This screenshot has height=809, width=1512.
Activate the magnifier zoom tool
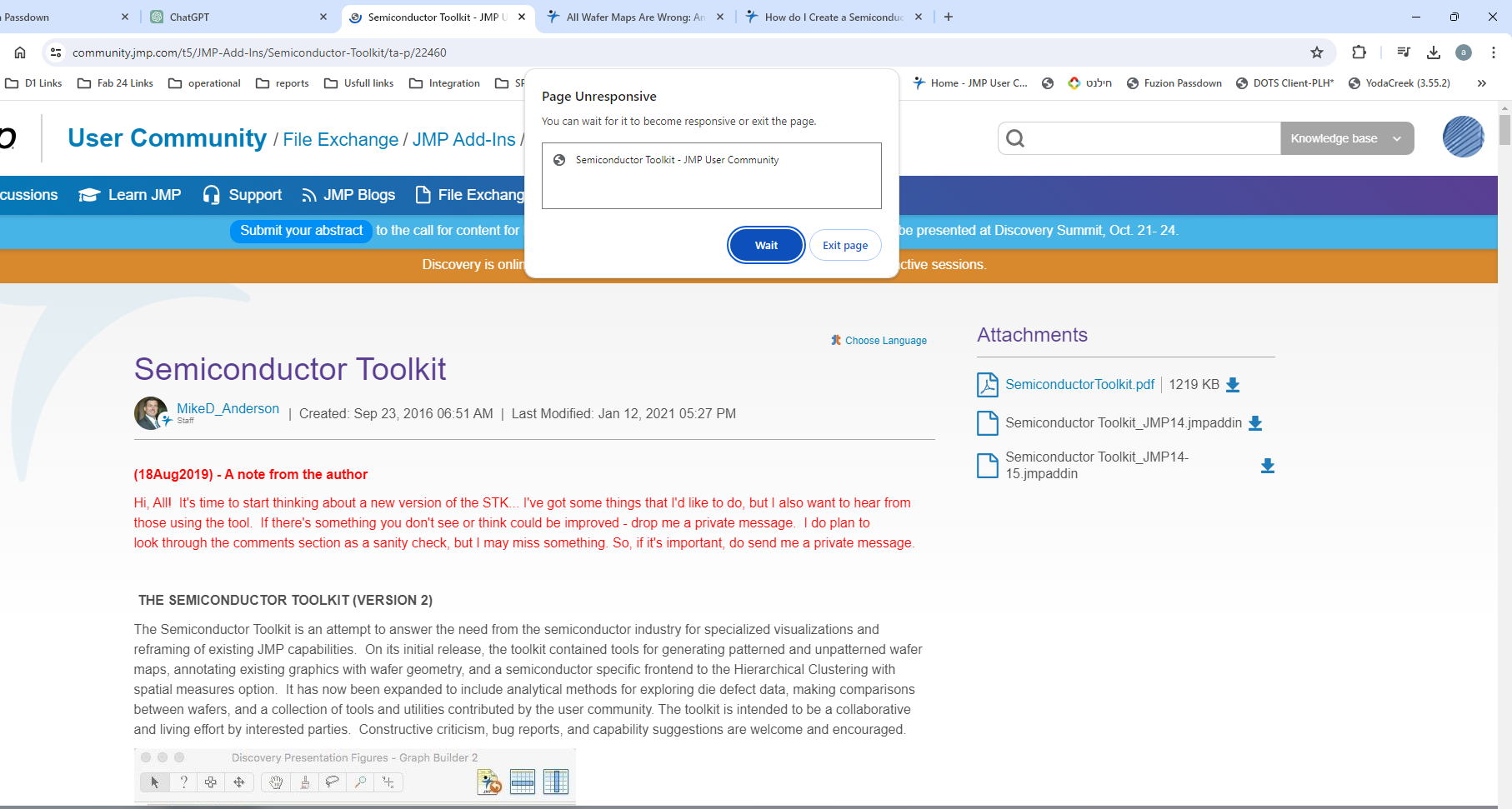360,782
